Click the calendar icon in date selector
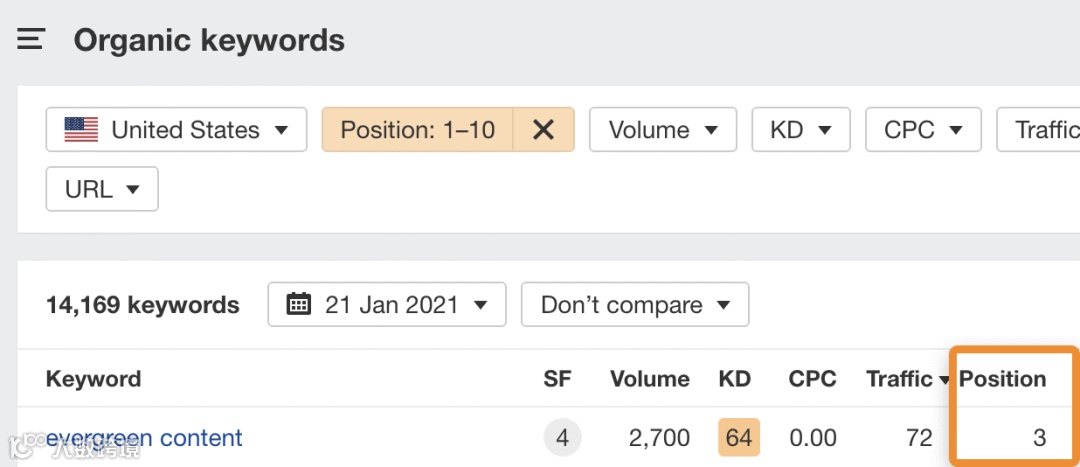The image size is (1080, 467). pos(298,304)
